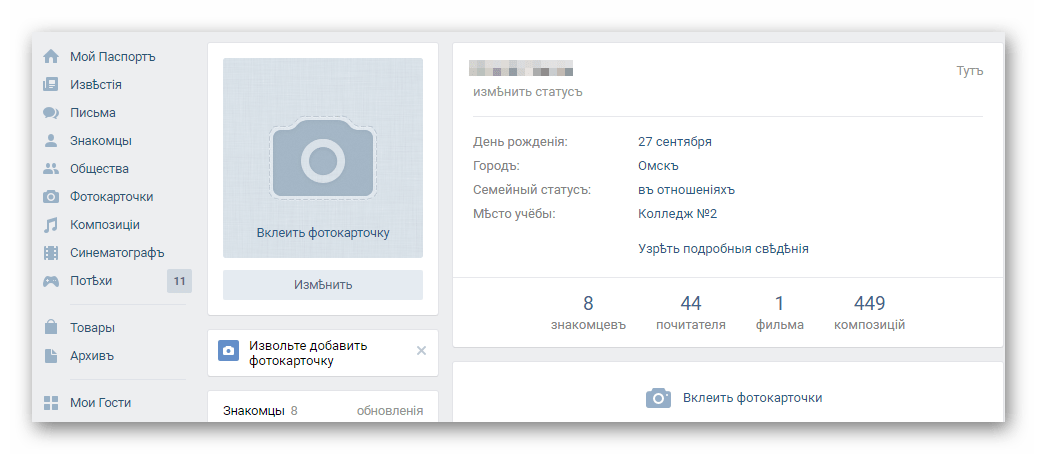Open Извѣстія via its newspaper icon

[x=51, y=85]
